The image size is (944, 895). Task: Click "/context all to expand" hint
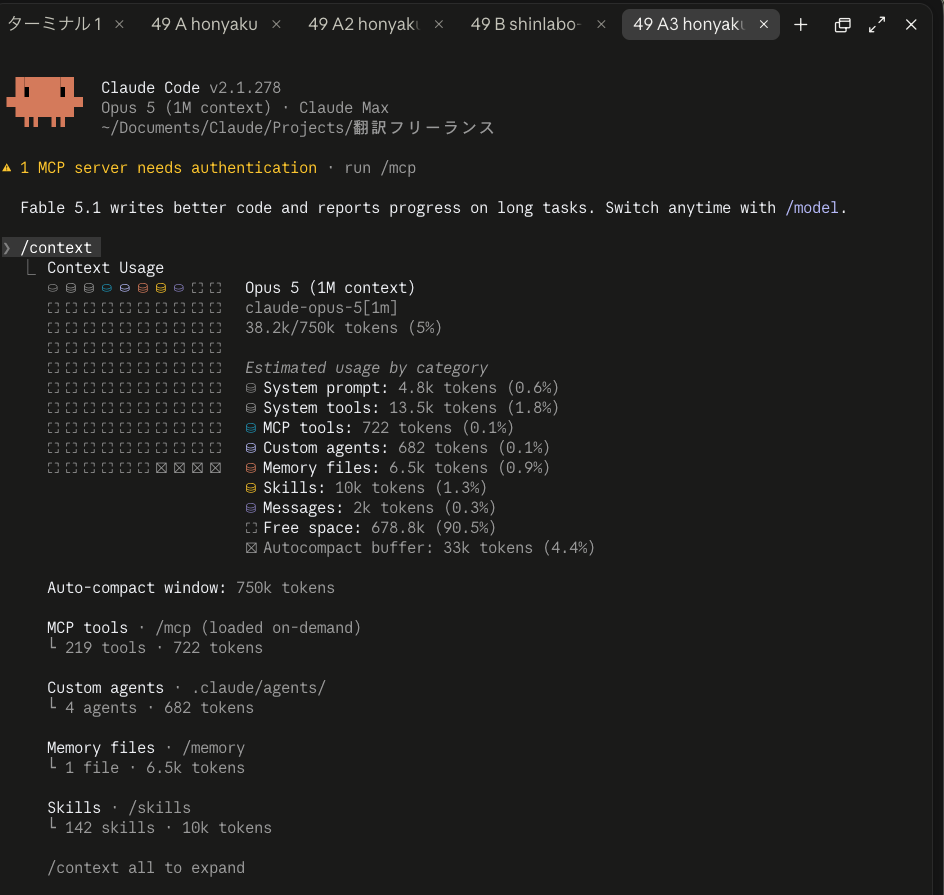(x=146, y=867)
